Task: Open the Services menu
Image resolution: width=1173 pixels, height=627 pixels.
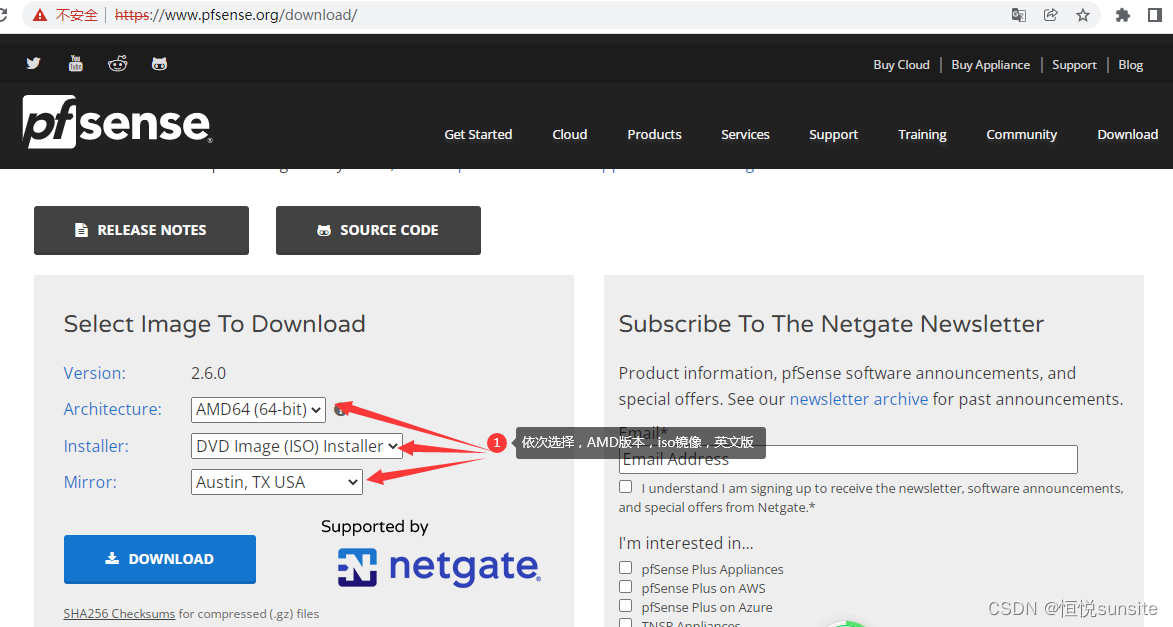Action: (745, 135)
